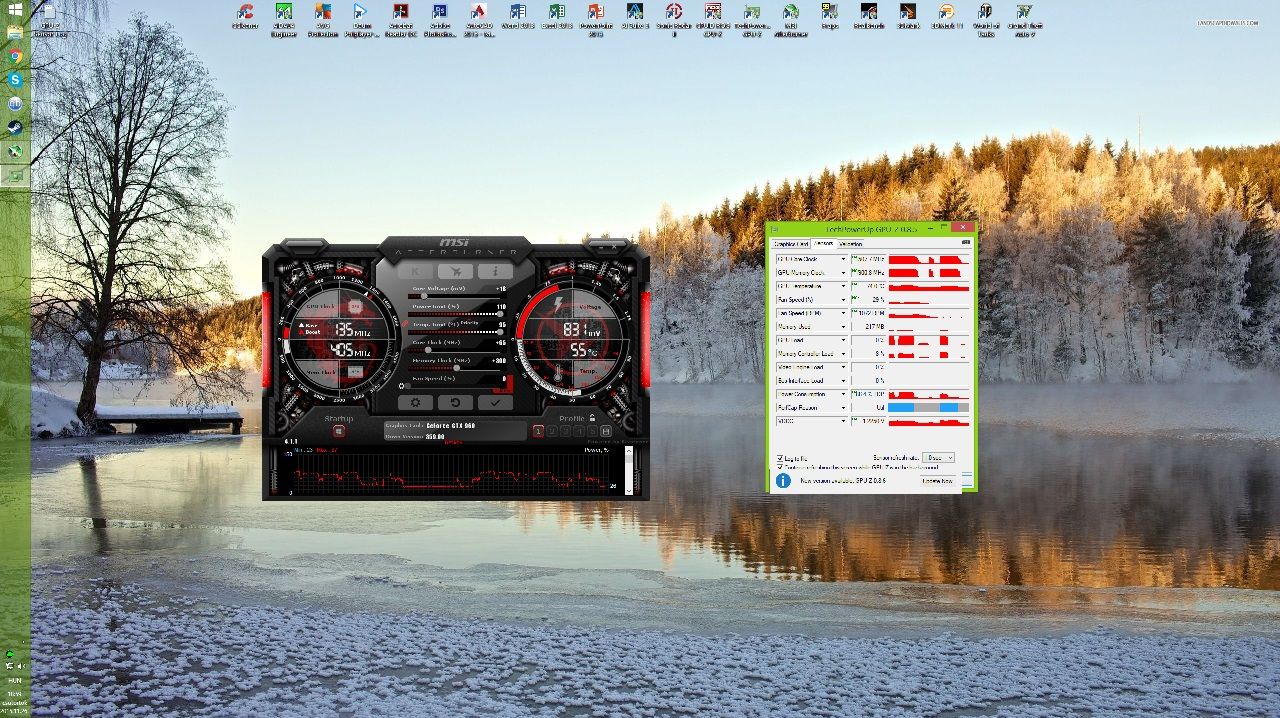1280x718 pixels.
Task: Click the Core Clock slider handle
Action: tap(428, 350)
